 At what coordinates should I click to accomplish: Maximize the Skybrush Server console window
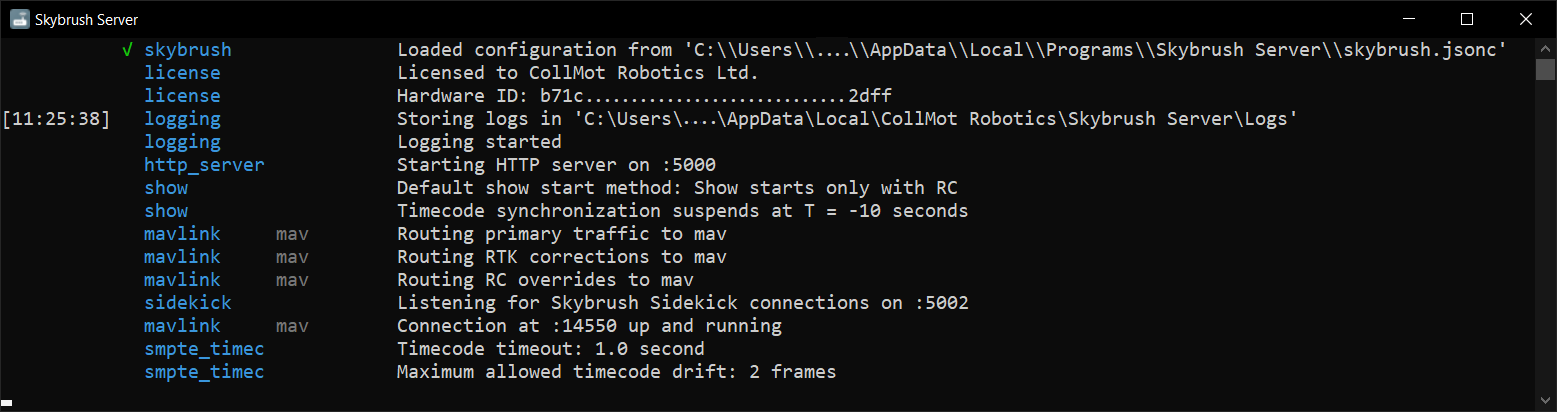click(1467, 19)
